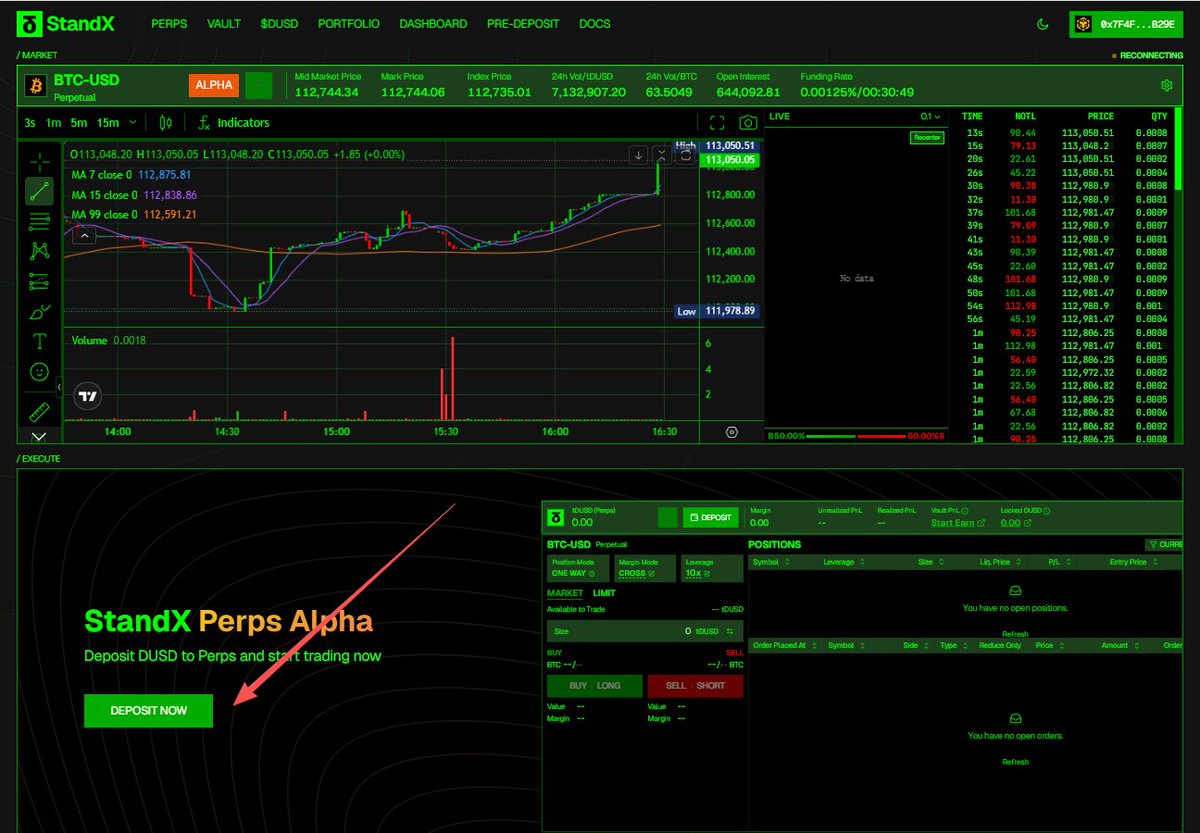Select the 5m chart interval
The height and width of the screenshot is (833, 1200).
click(80, 123)
